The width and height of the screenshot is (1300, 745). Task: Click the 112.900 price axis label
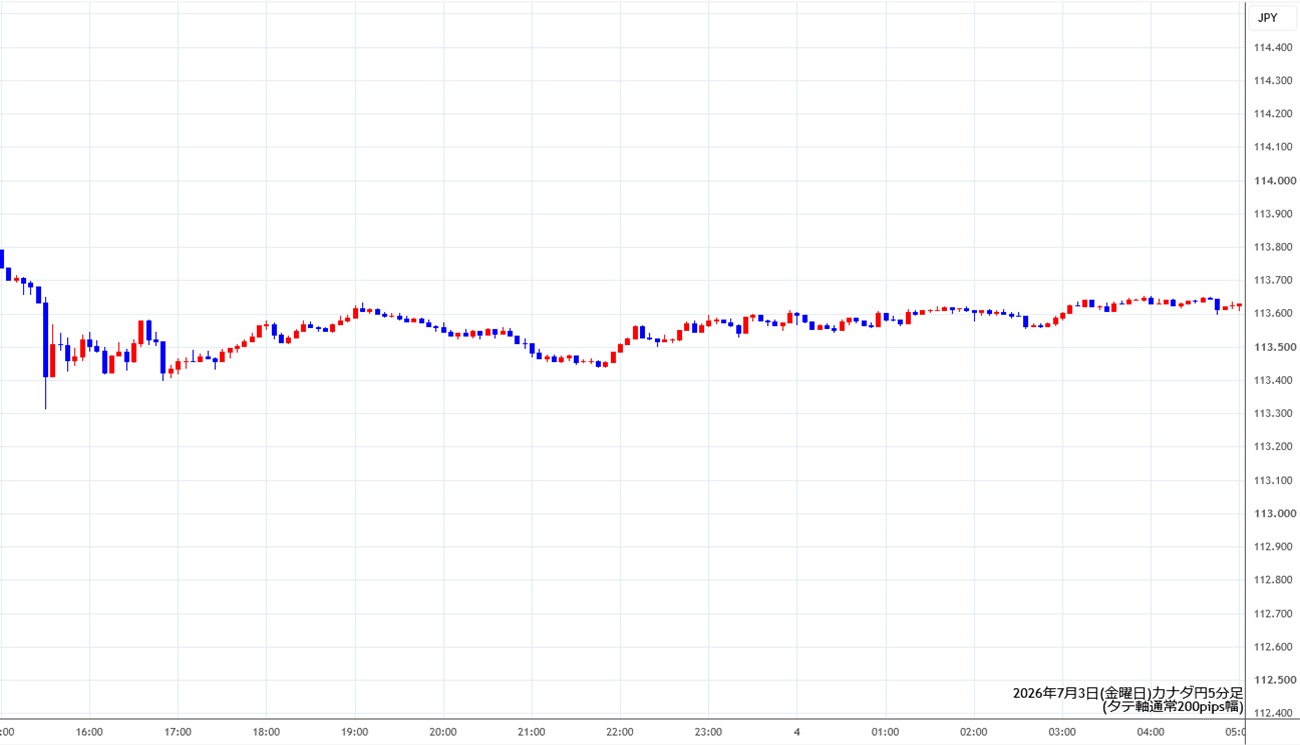[x=1271, y=546]
